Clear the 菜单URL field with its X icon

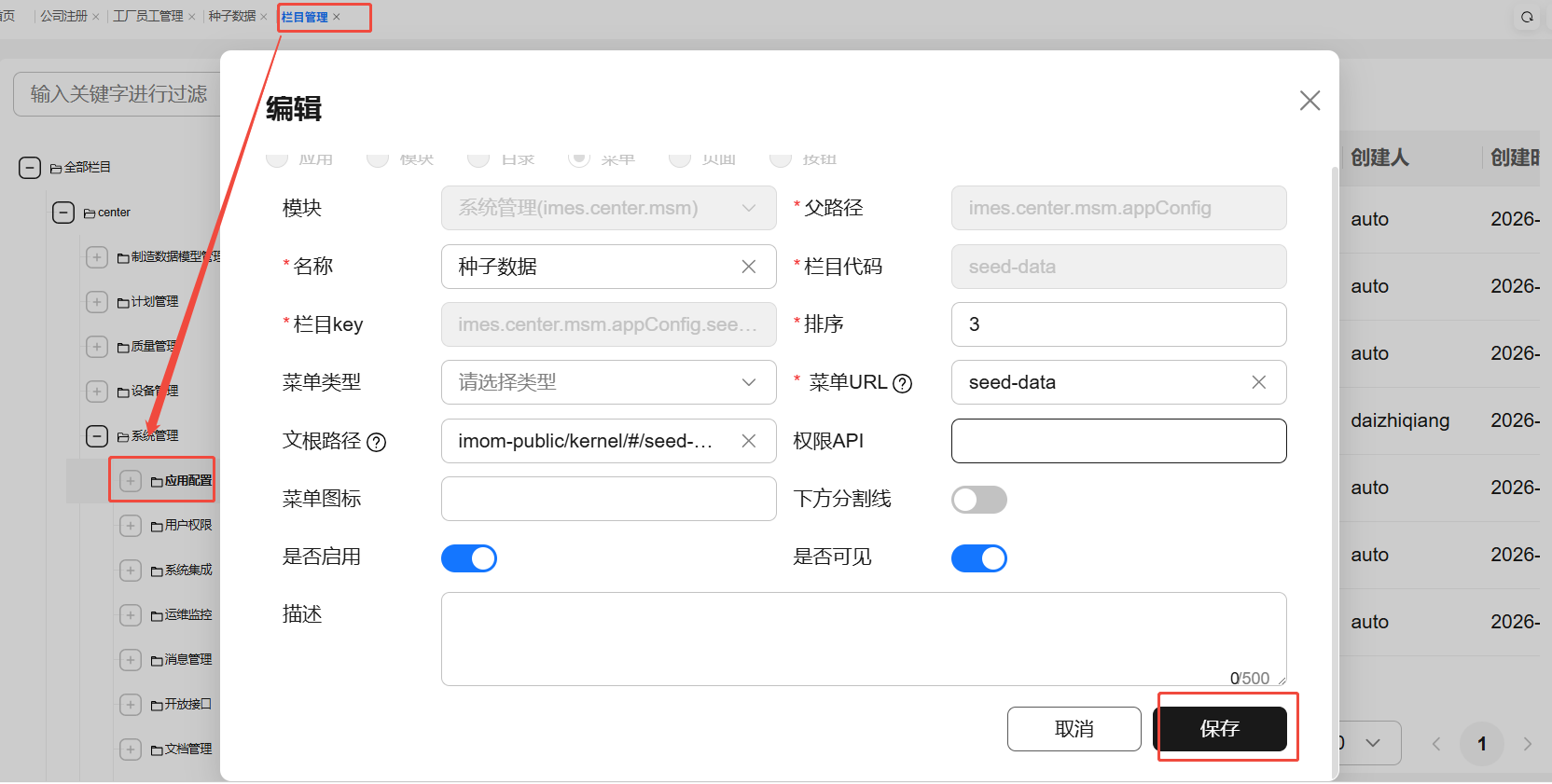(1258, 382)
